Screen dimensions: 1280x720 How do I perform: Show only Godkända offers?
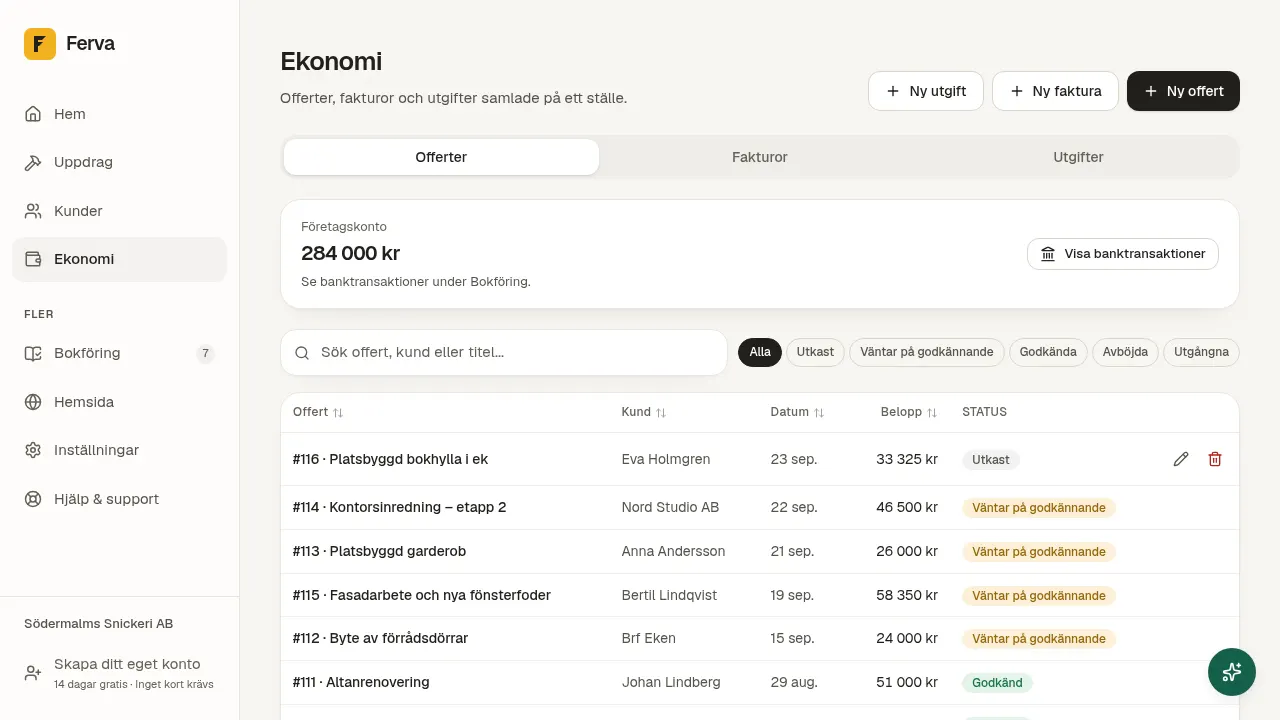pos(1048,352)
